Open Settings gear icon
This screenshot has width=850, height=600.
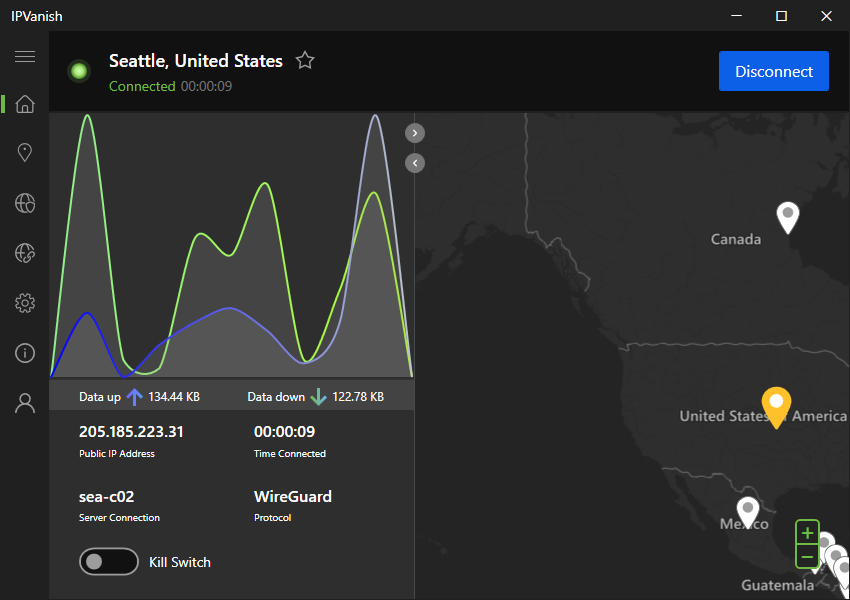[25, 303]
